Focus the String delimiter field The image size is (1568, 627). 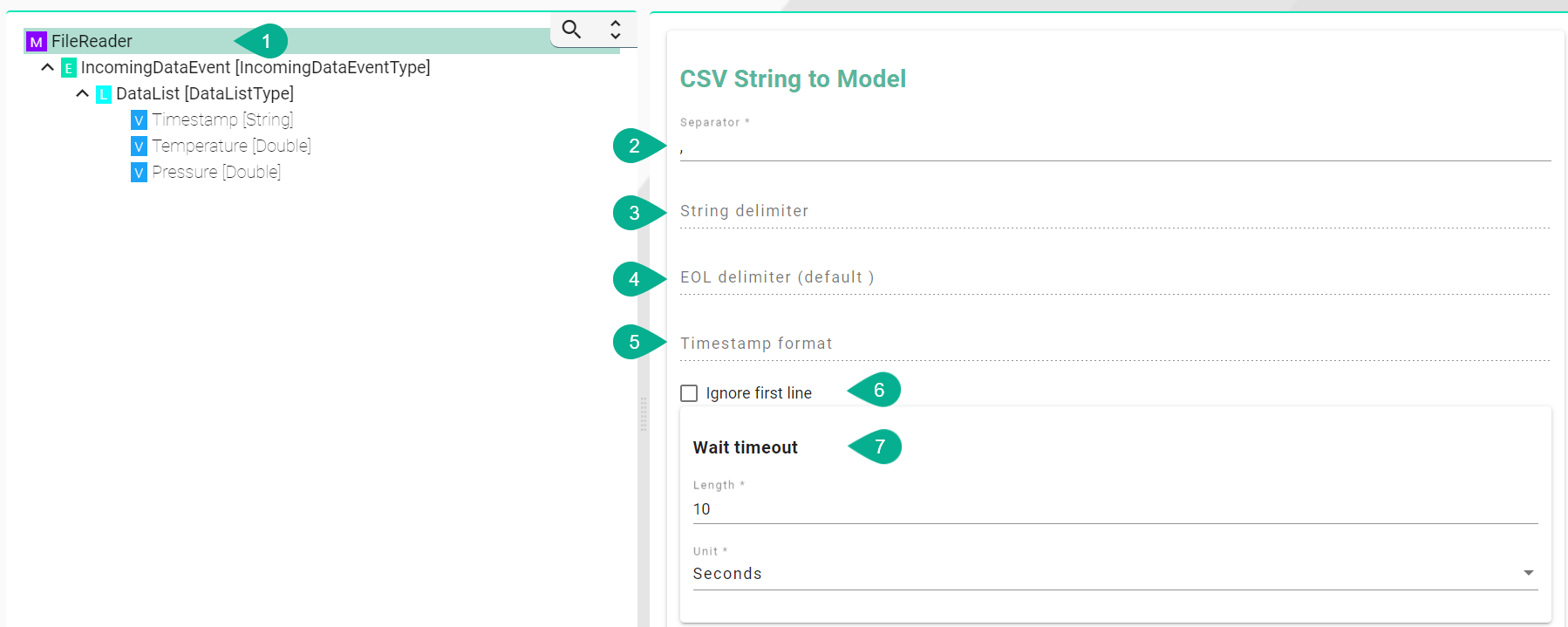point(1115,212)
